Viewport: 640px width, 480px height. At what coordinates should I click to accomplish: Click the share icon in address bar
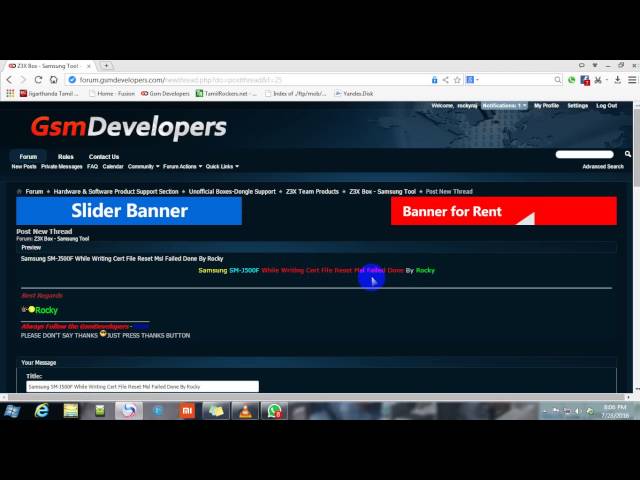pyautogui.click(x=446, y=80)
